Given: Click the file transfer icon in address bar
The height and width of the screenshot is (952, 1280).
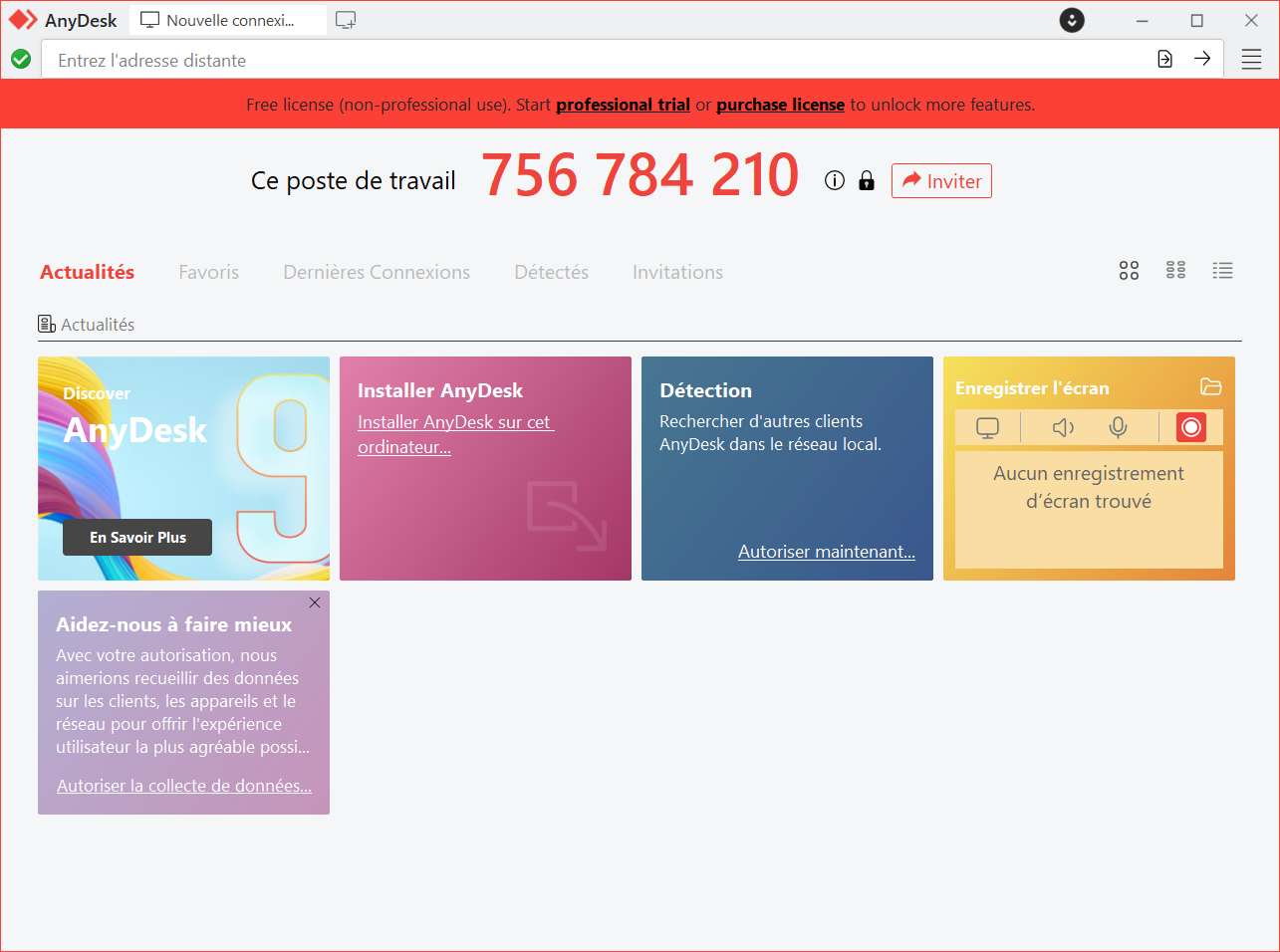Looking at the screenshot, I should tap(1165, 59).
